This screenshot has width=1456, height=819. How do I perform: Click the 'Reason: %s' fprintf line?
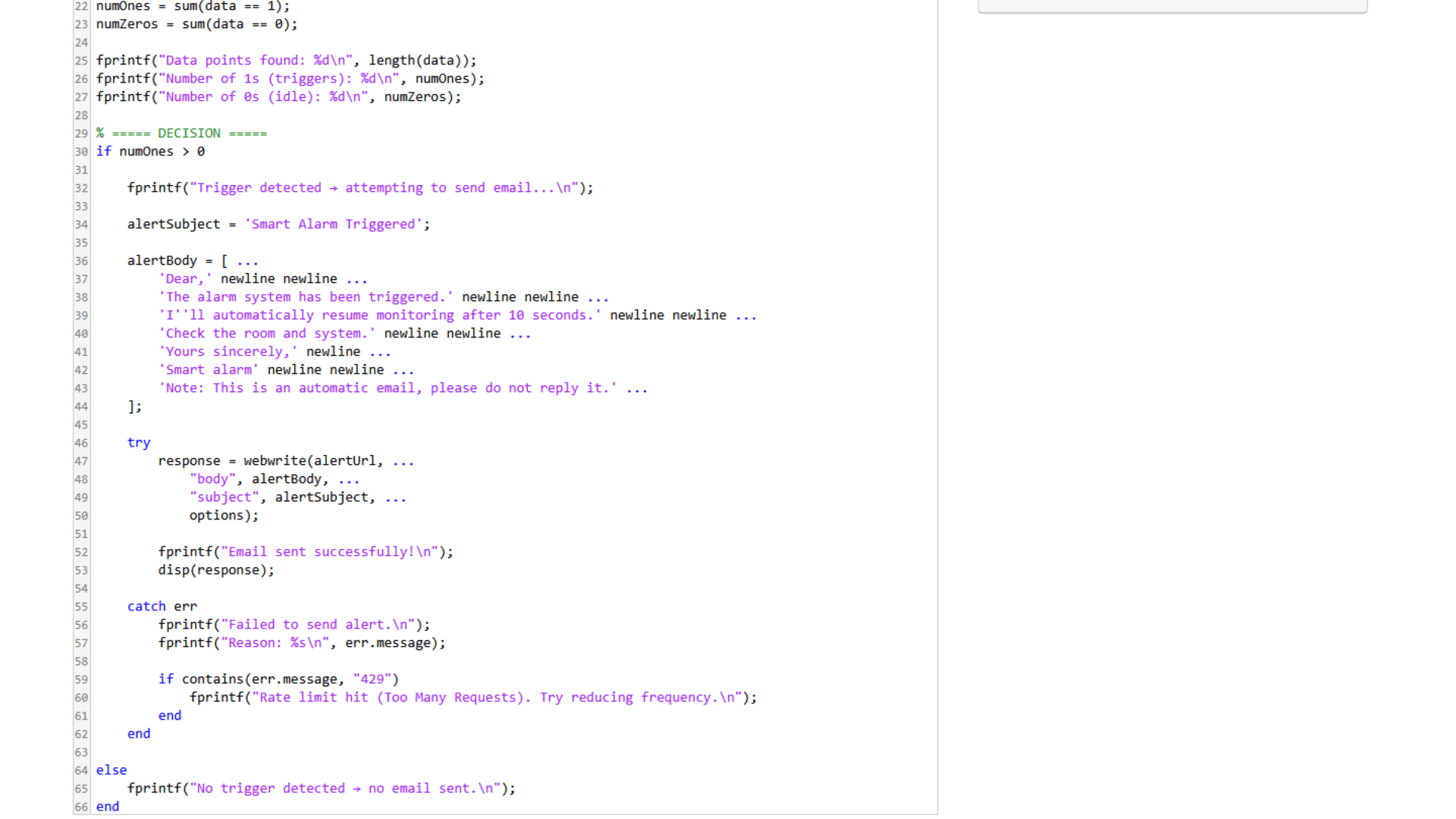[302, 643]
